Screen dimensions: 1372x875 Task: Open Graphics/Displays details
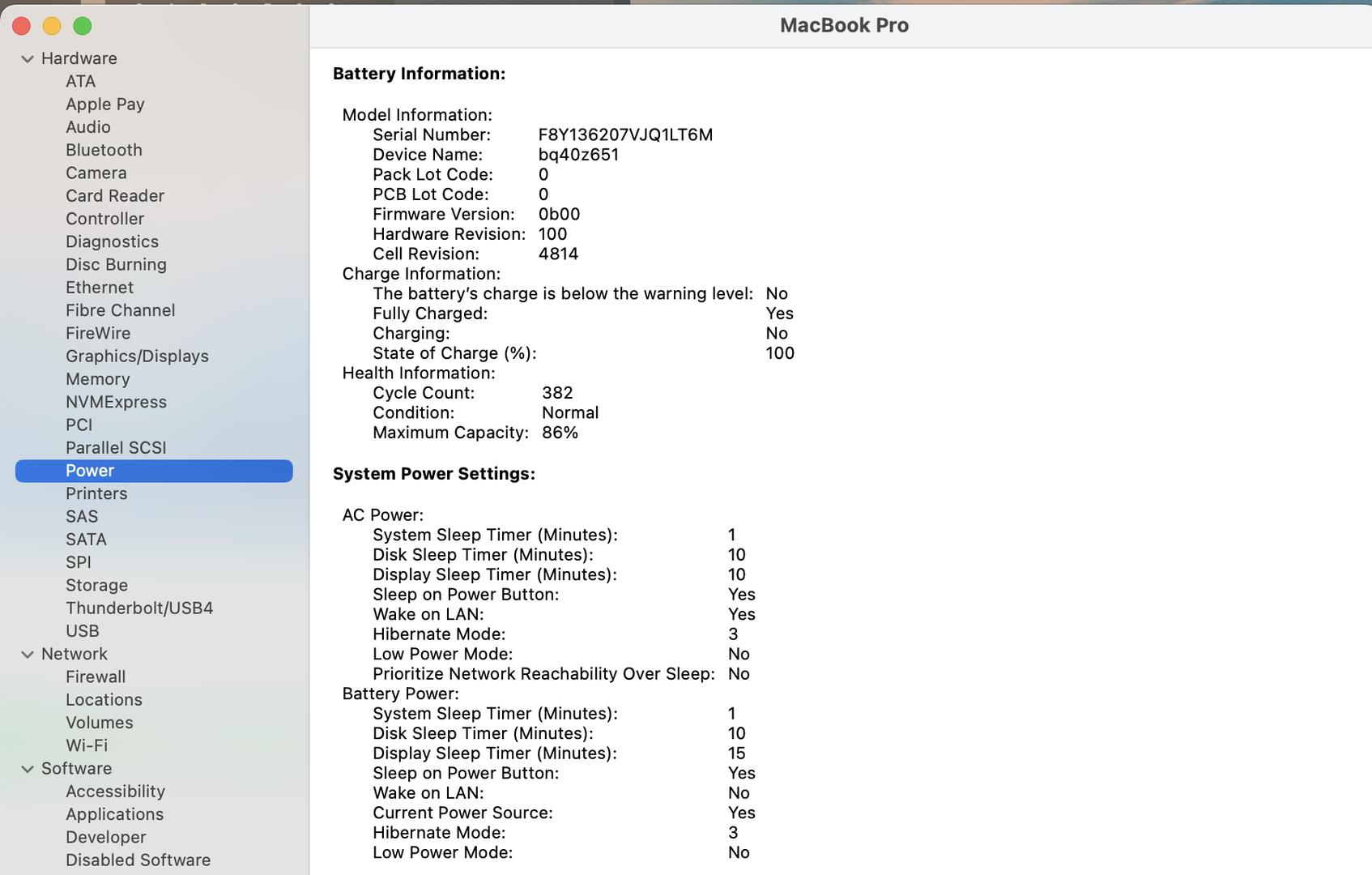(x=137, y=356)
